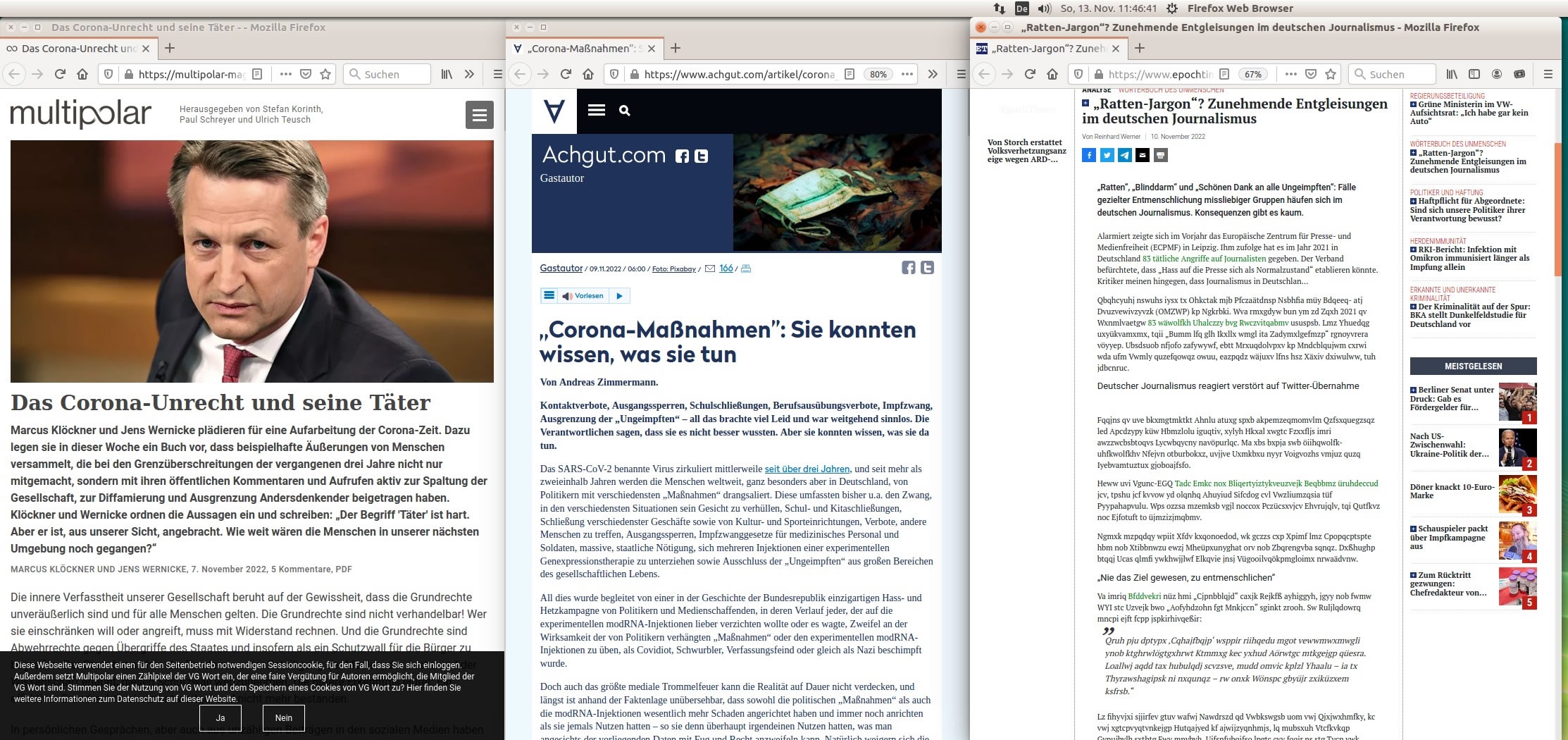Open the 166 comments link
The image size is (1568, 740).
tap(726, 268)
